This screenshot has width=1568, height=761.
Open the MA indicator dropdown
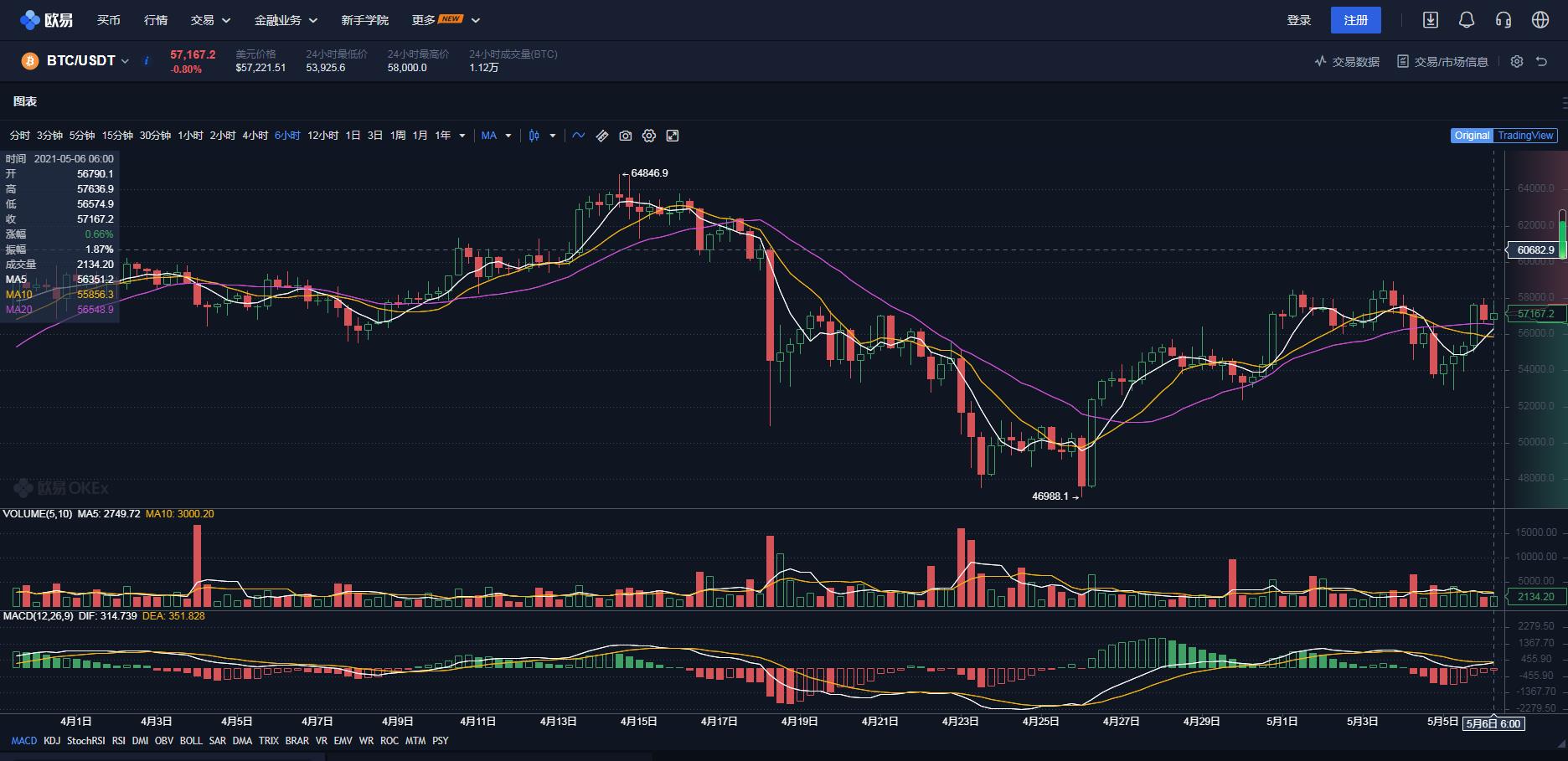click(x=497, y=136)
